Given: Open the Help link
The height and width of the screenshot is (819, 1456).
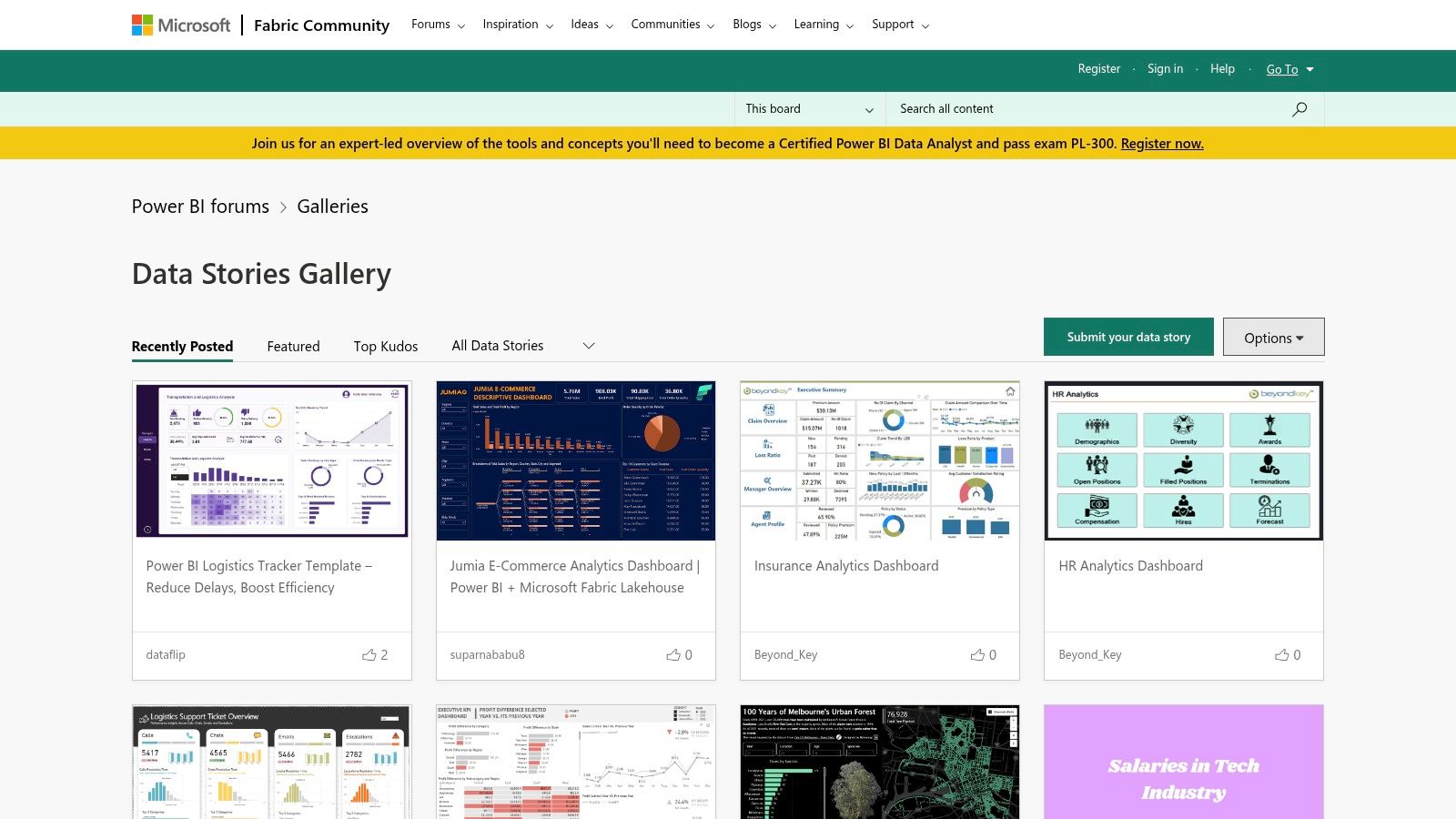Looking at the screenshot, I should coord(1222,69).
